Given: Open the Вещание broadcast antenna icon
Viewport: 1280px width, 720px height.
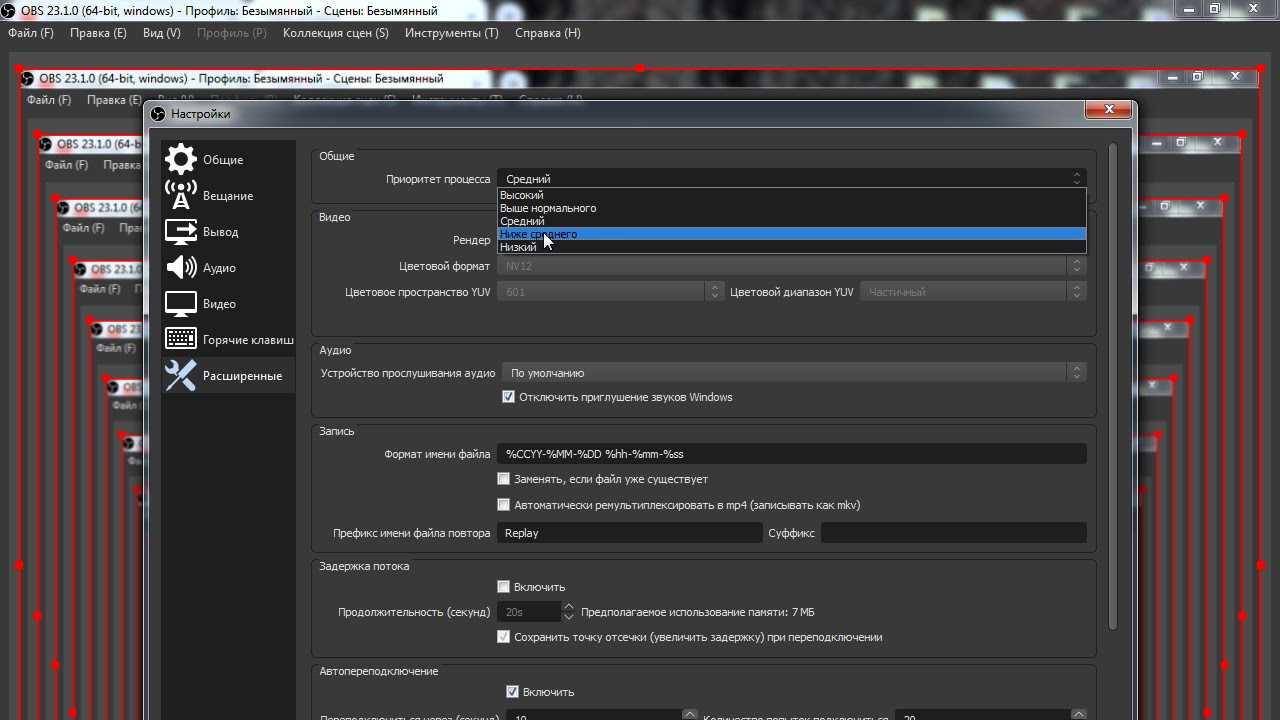Looking at the screenshot, I should point(181,195).
